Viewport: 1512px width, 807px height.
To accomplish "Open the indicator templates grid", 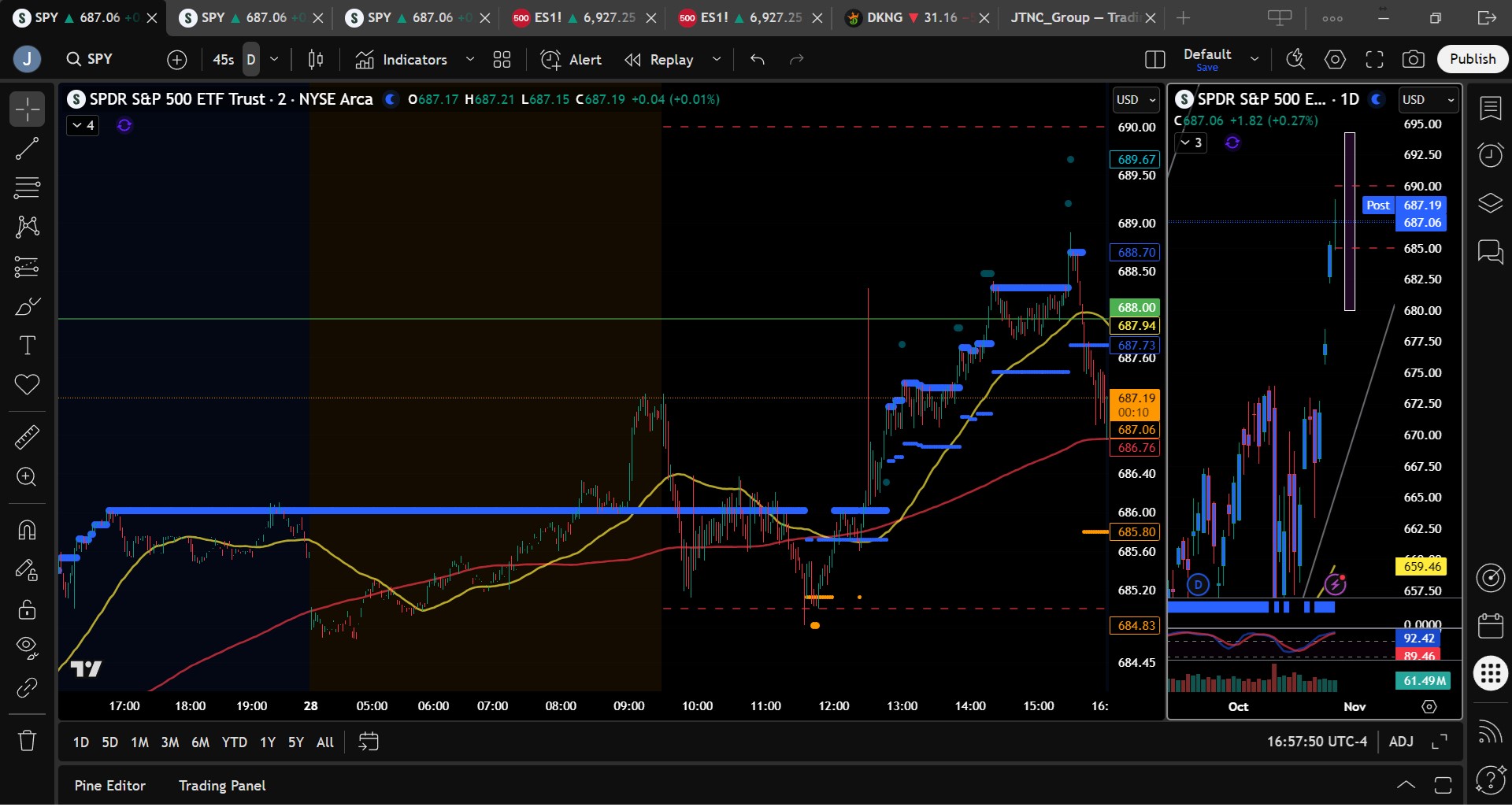I will point(502,59).
